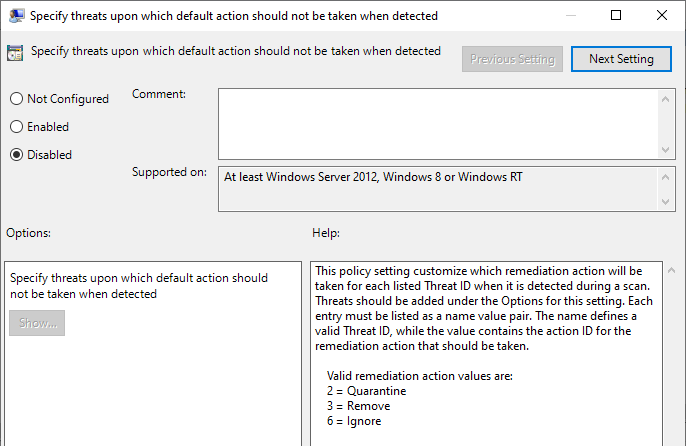The width and height of the screenshot is (686, 446).
Task: Click the Show... button in Options
Action: [x=37, y=323]
